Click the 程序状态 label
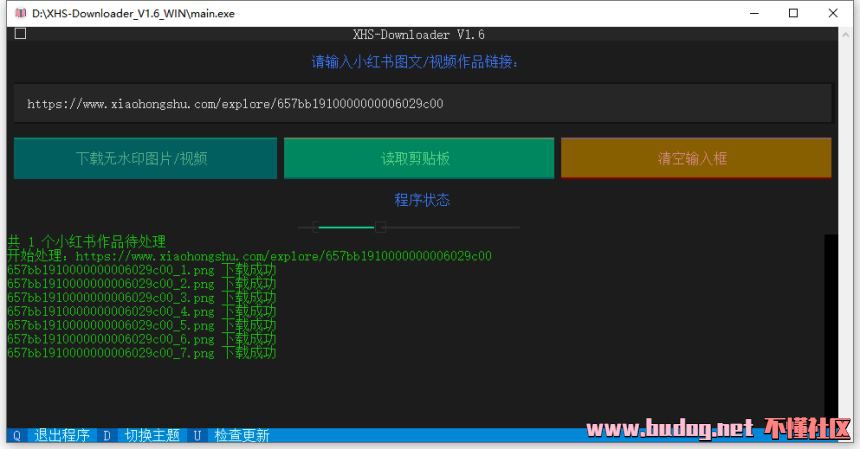The image size is (860, 449). click(x=422, y=200)
